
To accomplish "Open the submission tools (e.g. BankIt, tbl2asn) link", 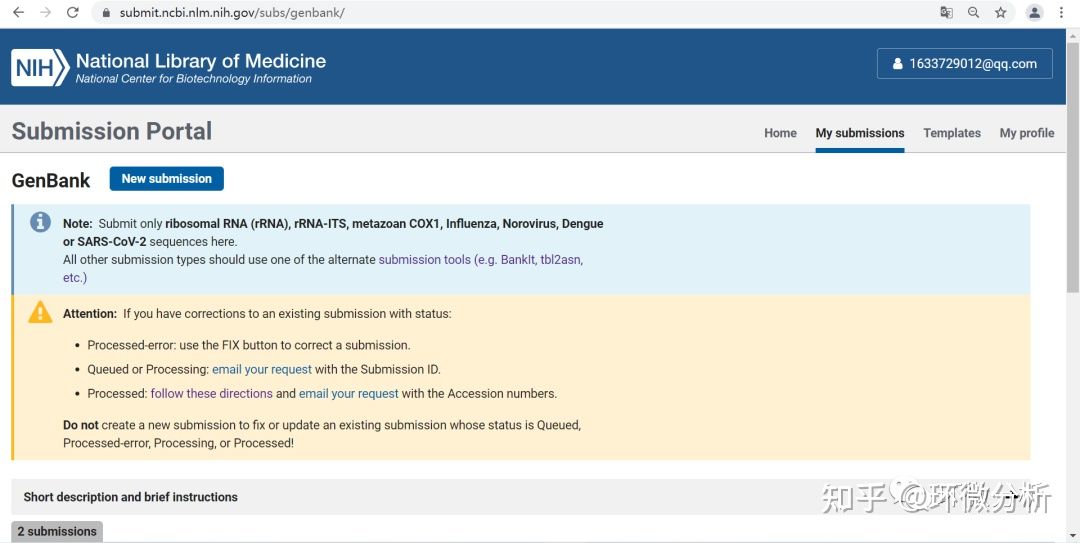I will 481,260.
